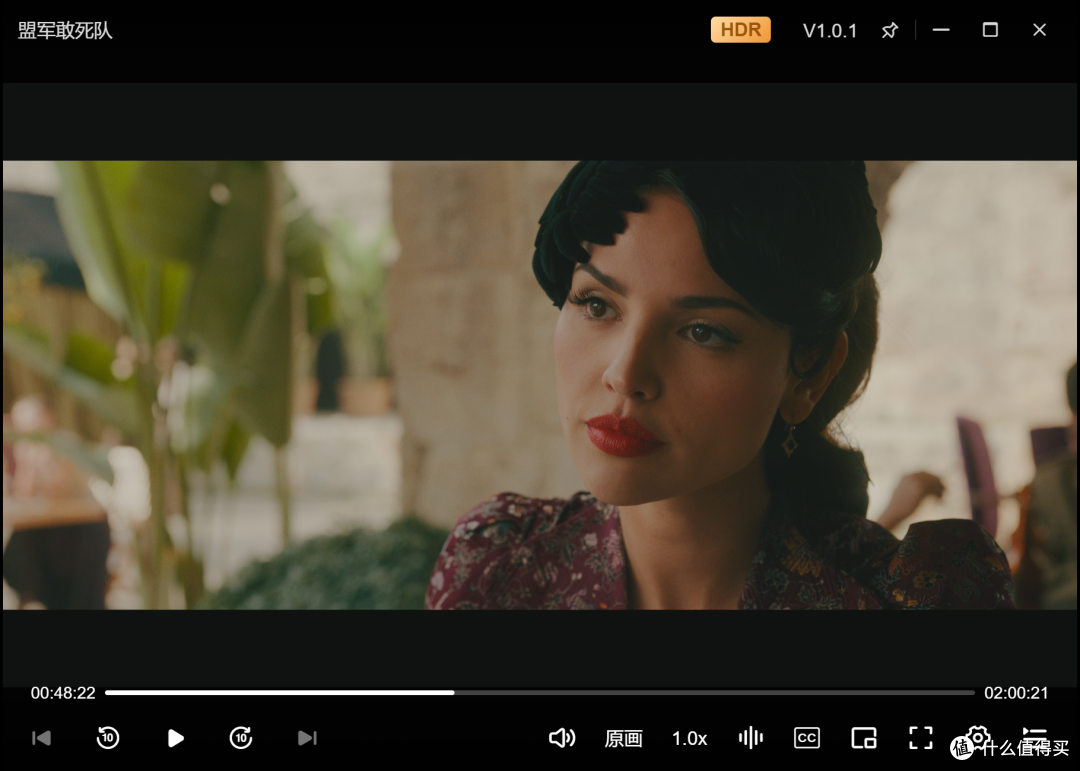This screenshot has height=771, width=1080.
Task: Open the playlist icon
Action: (1035, 736)
